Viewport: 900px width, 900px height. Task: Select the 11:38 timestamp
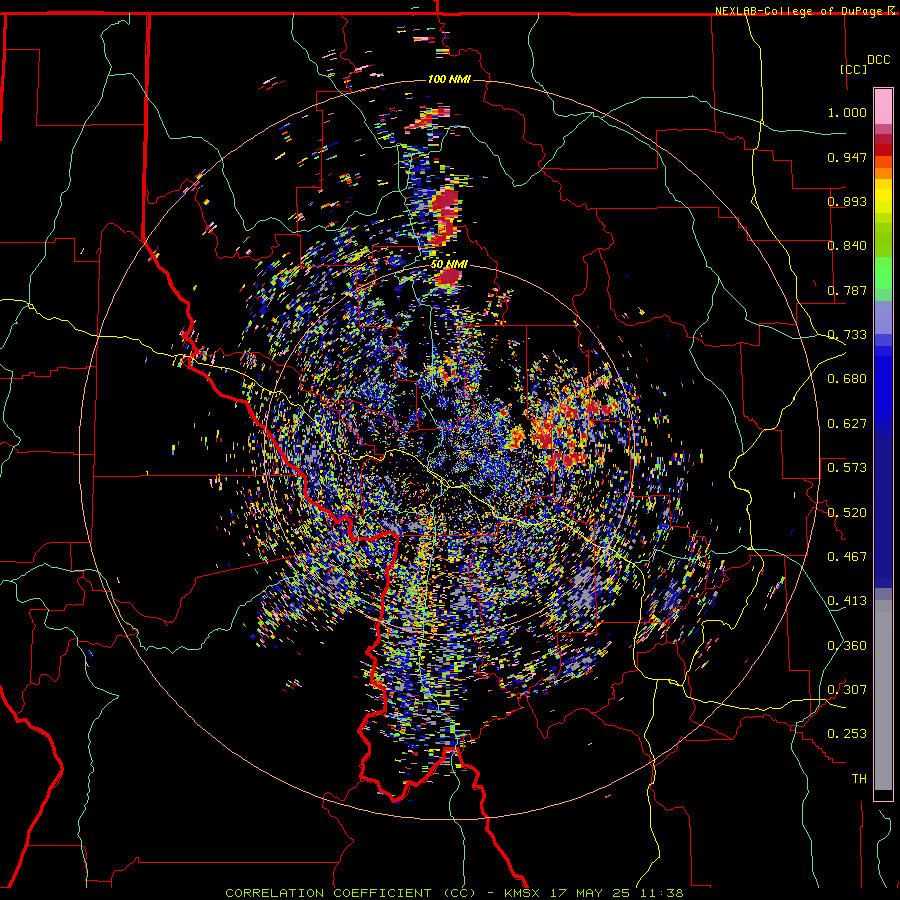tap(661, 893)
